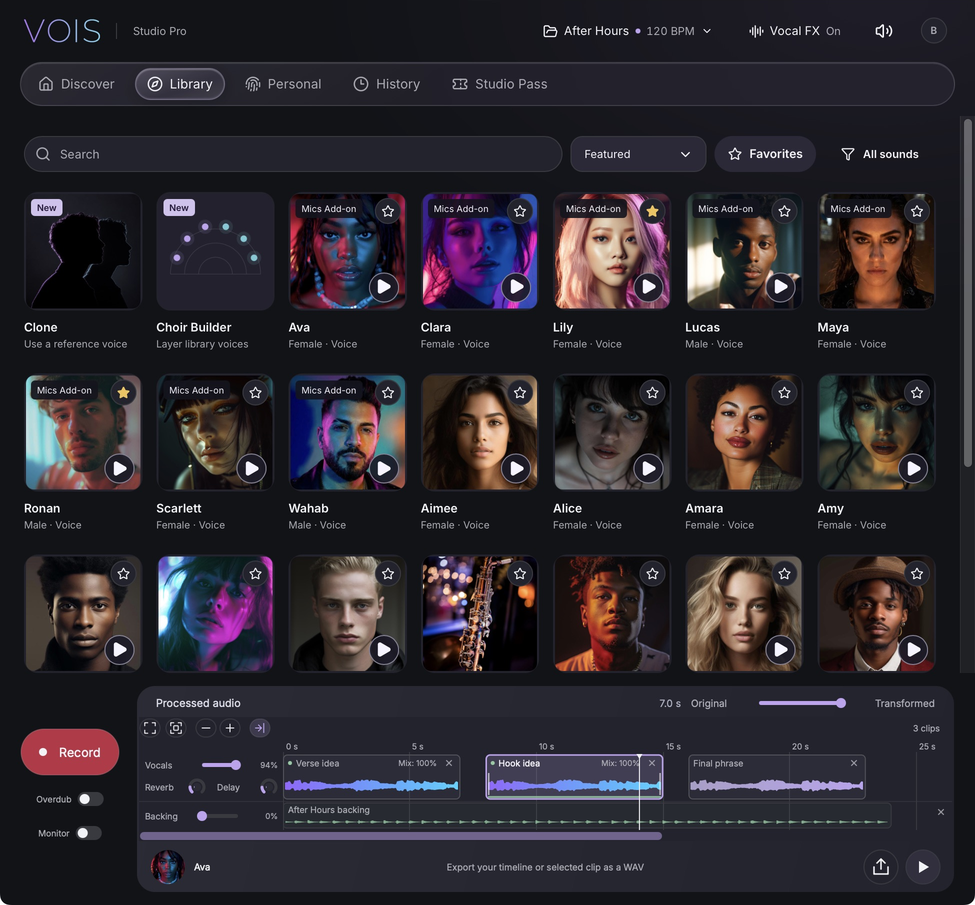Toggle favorite star on Clara

coord(520,211)
